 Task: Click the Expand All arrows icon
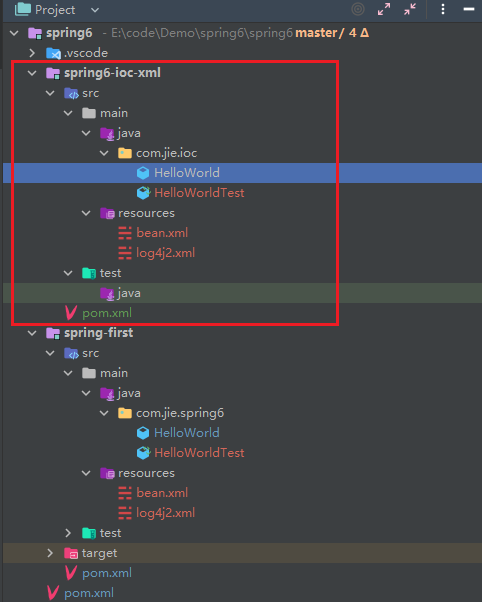click(384, 9)
